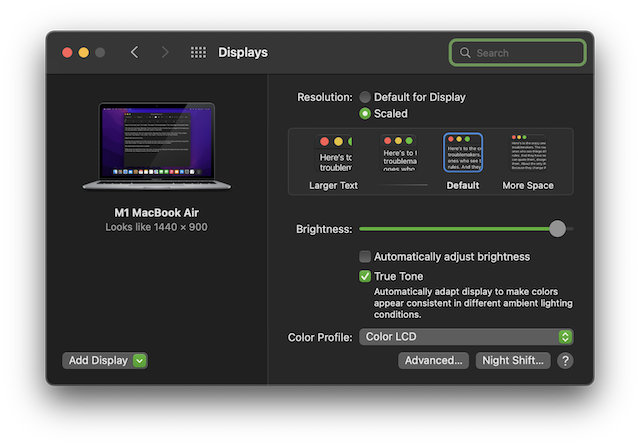Open the Advanced... settings

[x=433, y=361]
